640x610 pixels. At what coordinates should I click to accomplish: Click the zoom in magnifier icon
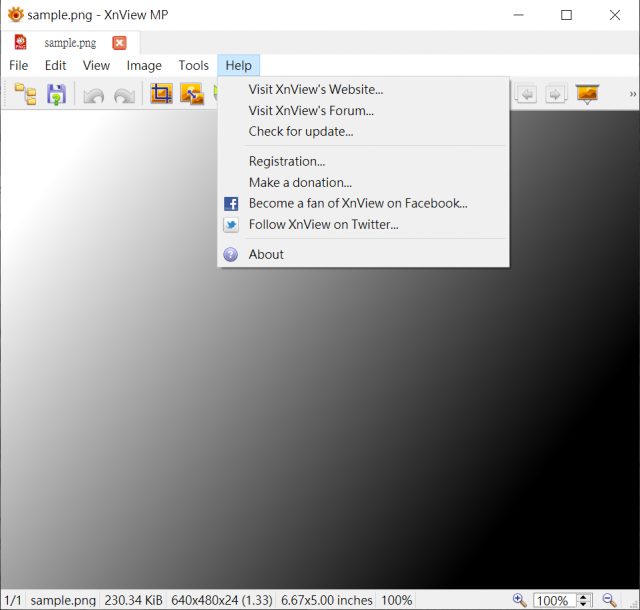519,600
